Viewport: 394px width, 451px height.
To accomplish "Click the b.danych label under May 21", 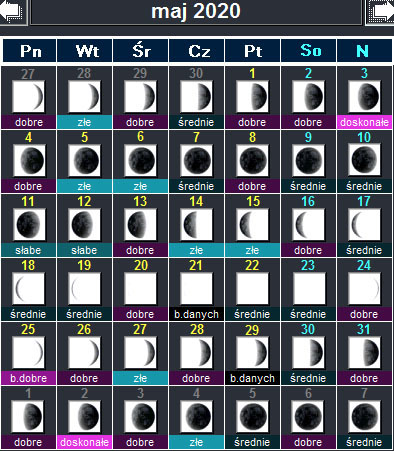I will pyautogui.click(x=196, y=314).
